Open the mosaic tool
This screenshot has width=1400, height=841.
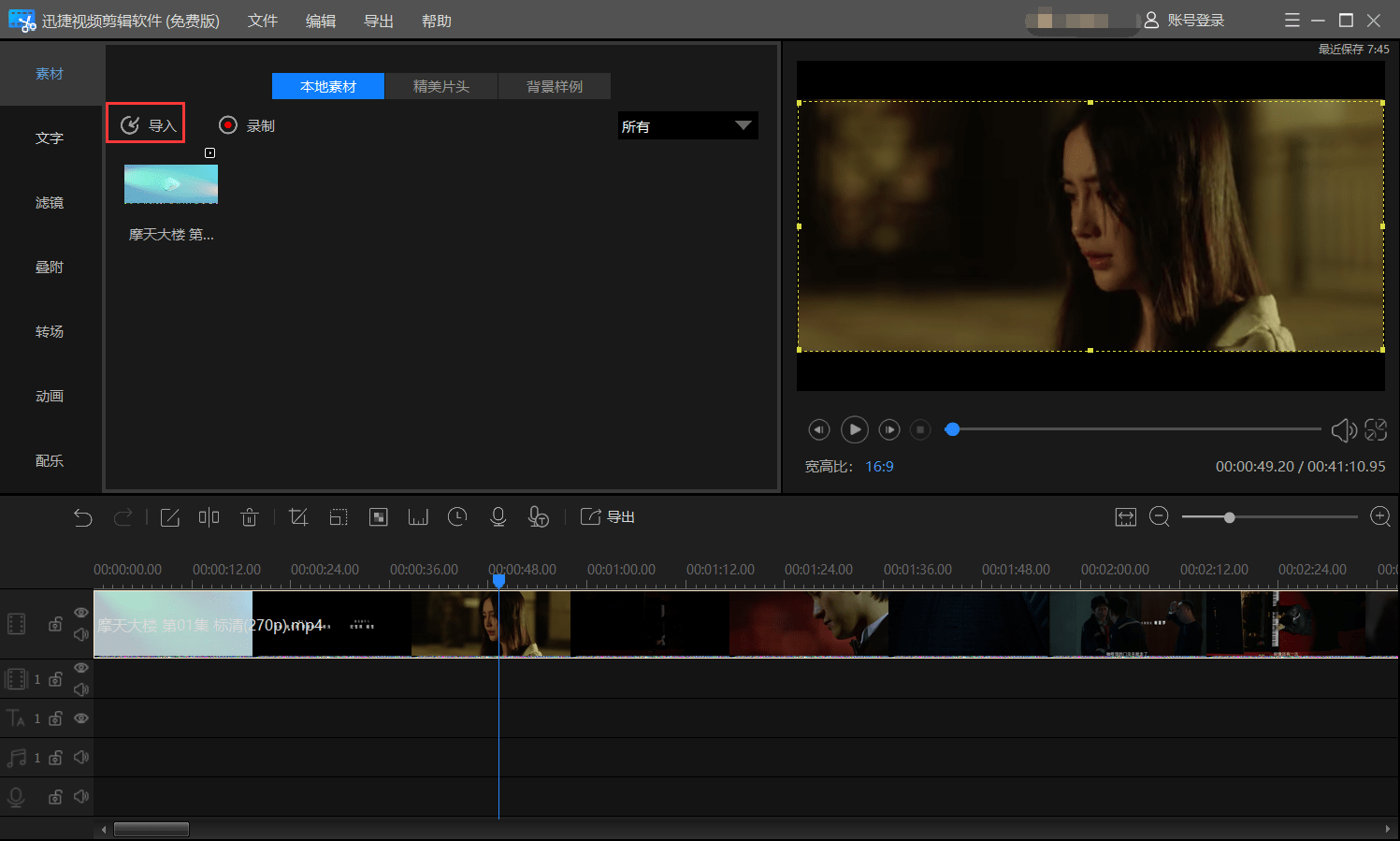(379, 517)
